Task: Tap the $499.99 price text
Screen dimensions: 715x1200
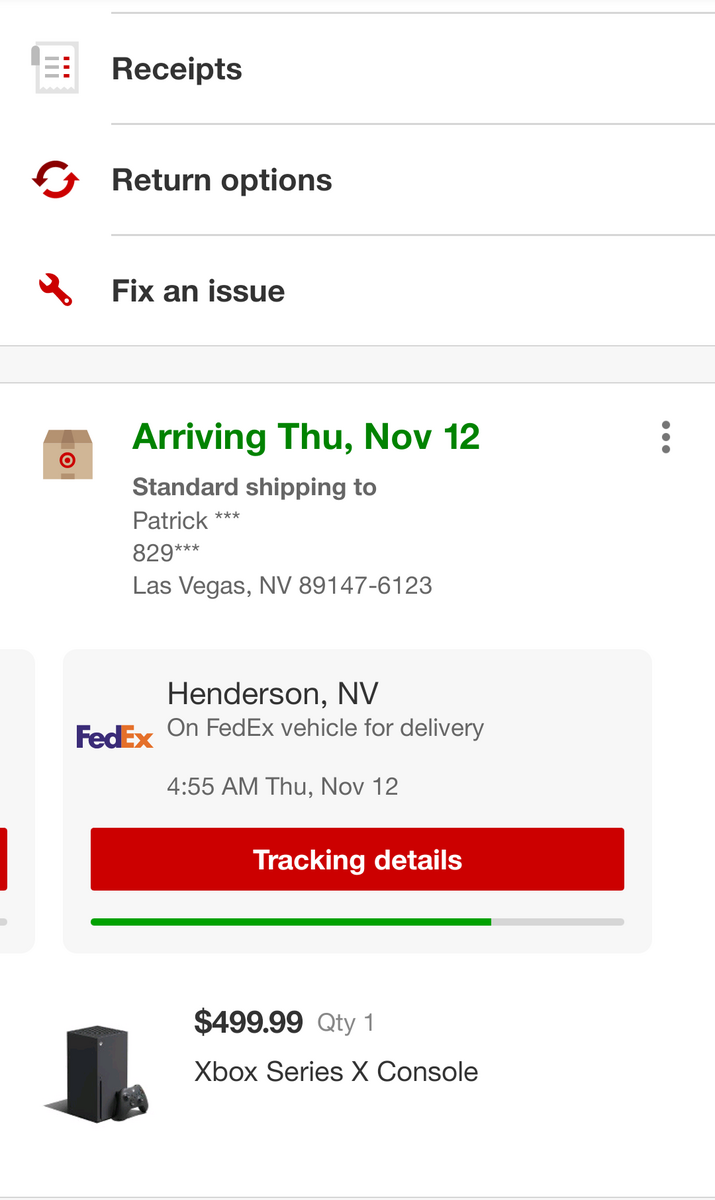Action: pyautogui.click(x=248, y=1022)
